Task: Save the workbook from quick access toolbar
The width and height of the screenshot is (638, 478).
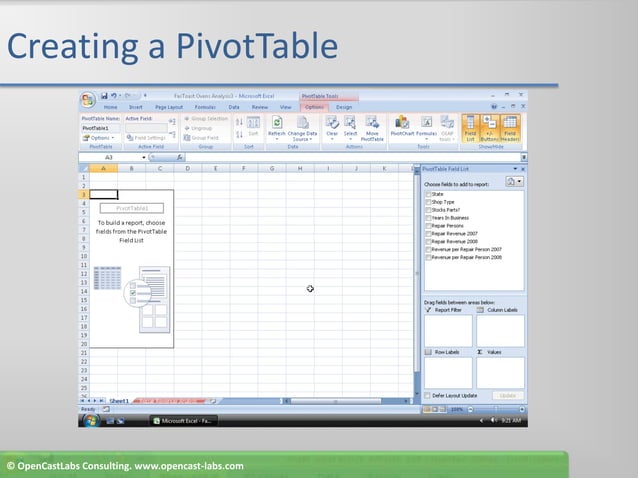Action: tap(104, 96)
